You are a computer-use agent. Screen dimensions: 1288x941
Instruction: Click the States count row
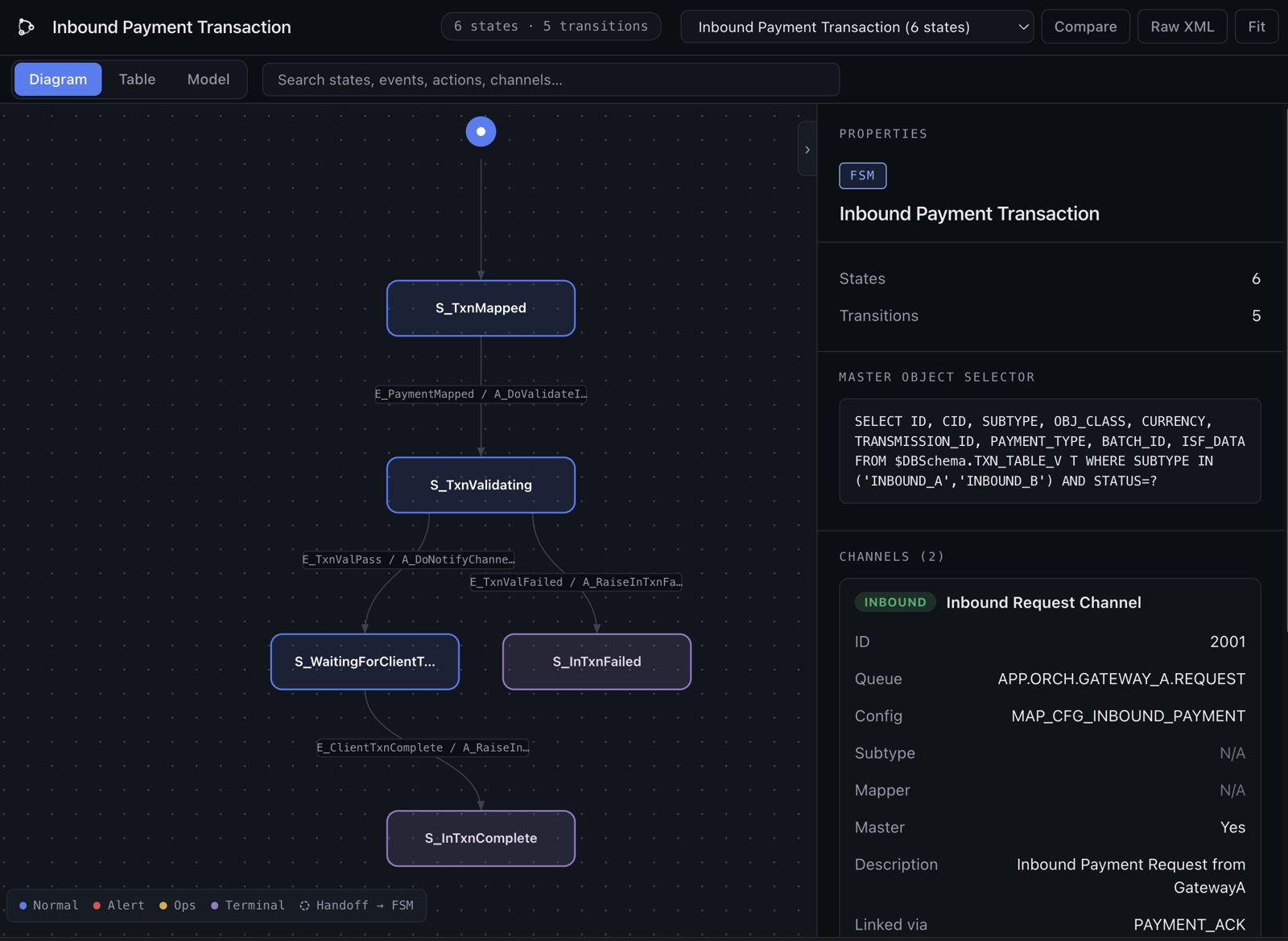pyautogui.click(x=1050, y=279)
